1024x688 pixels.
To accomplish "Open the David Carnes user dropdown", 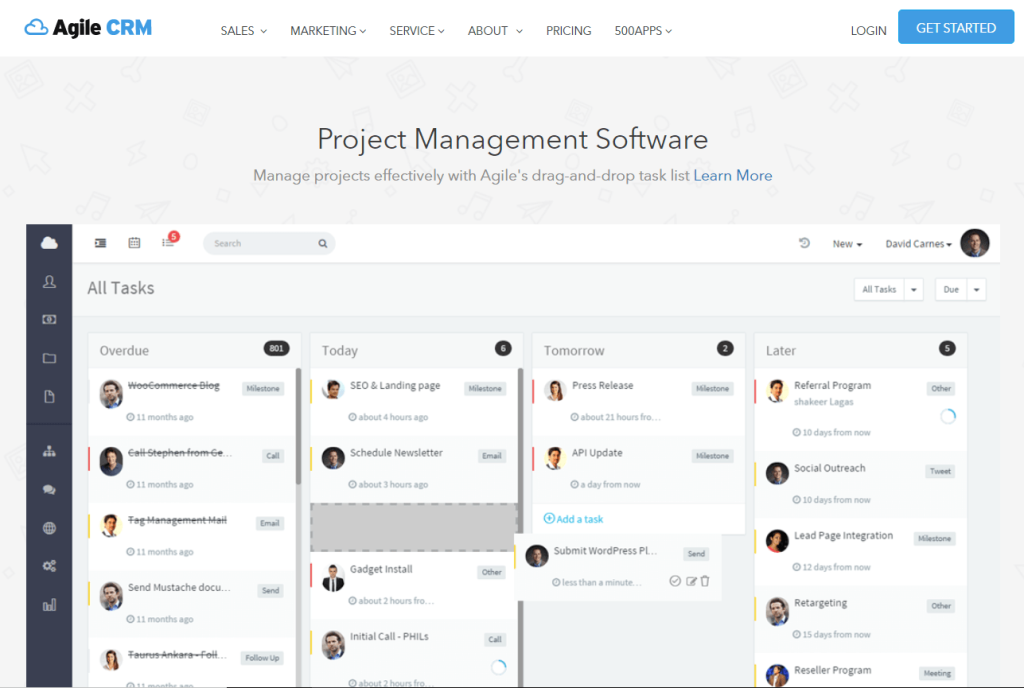I will point(918,243).
